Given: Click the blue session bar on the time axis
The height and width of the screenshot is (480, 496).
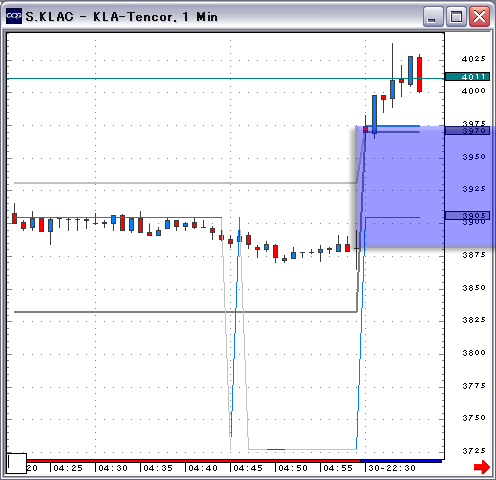Looking at the screenshot, I should [x=401, y=461].
